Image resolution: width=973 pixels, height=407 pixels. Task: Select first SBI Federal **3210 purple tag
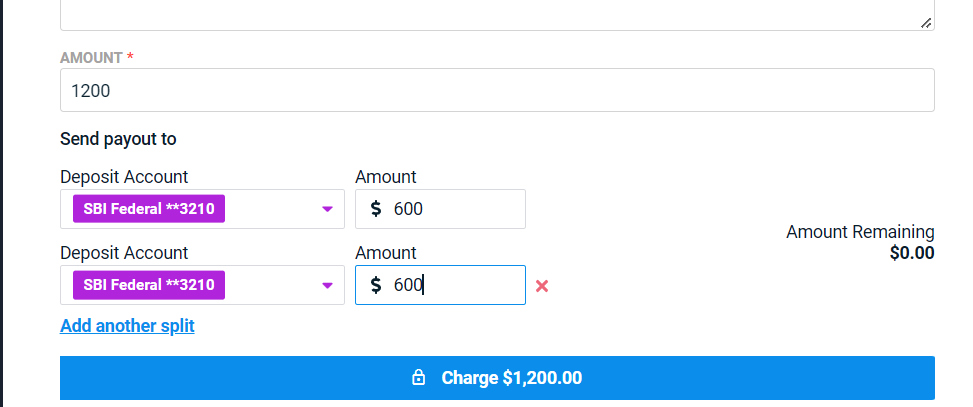pyautogui.click(x=149, y=209)
